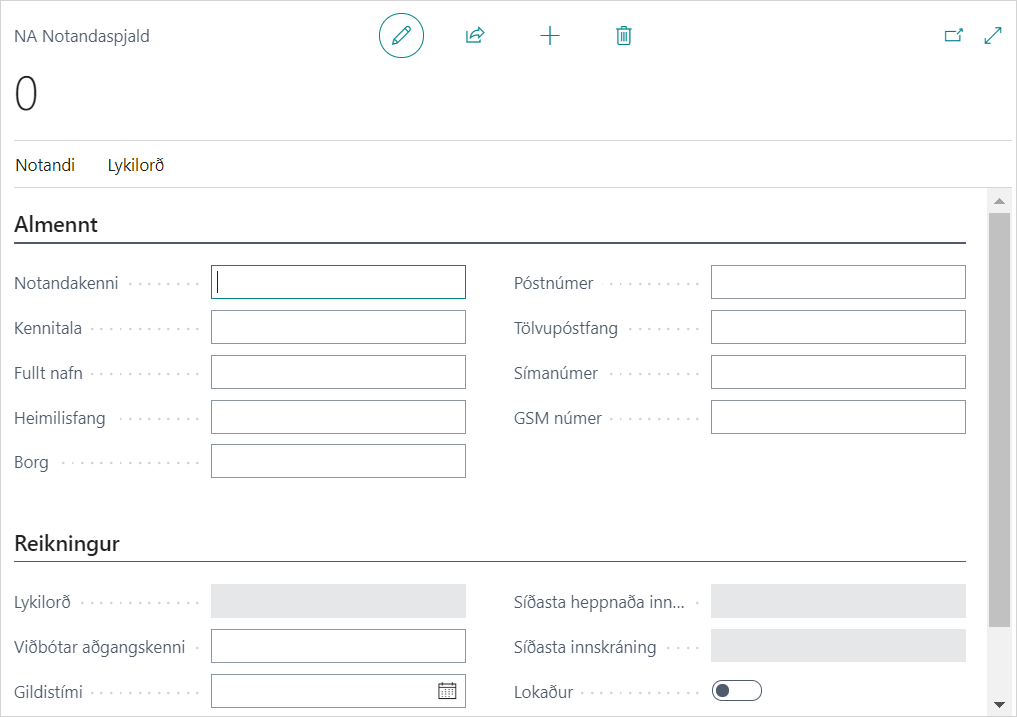Click the trash can delete icon
1017x717 pixels.
coord(624,36)
